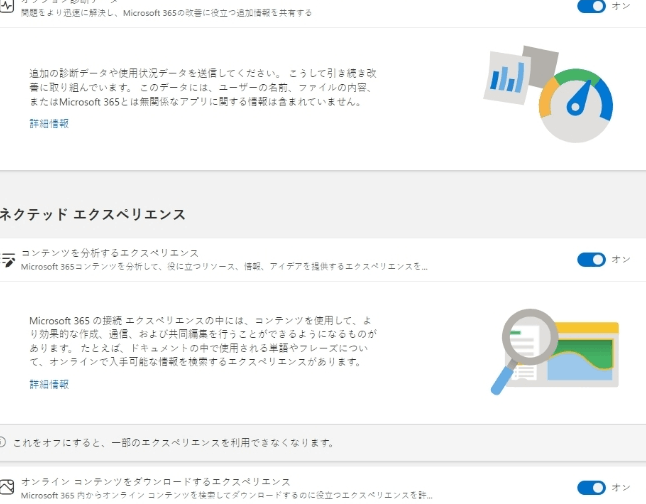Select コンテンツを分析するエクスペリエンス row title
The width and height of the screenshot is (646, 504).
110,253
